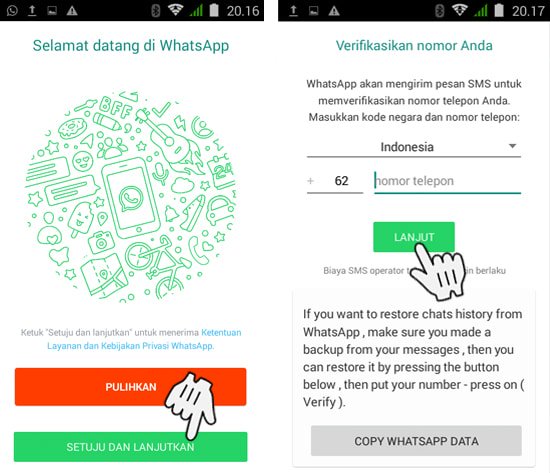
Task: Tap the upload arrow icon on left phone
Action: pyautogui.click(x=32, y=11)
